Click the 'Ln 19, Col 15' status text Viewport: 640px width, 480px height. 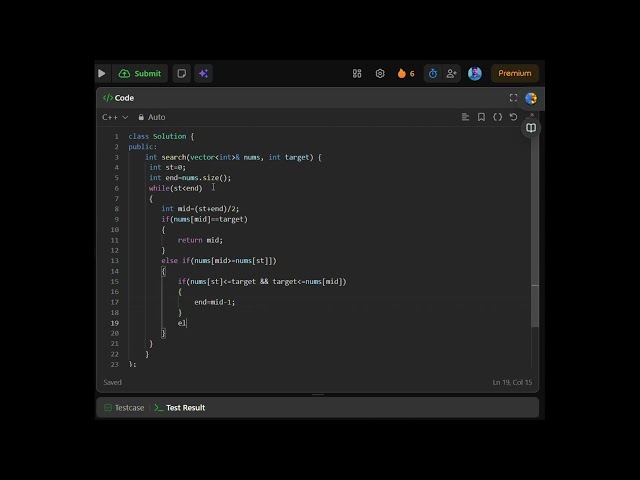tap(512, 382)
